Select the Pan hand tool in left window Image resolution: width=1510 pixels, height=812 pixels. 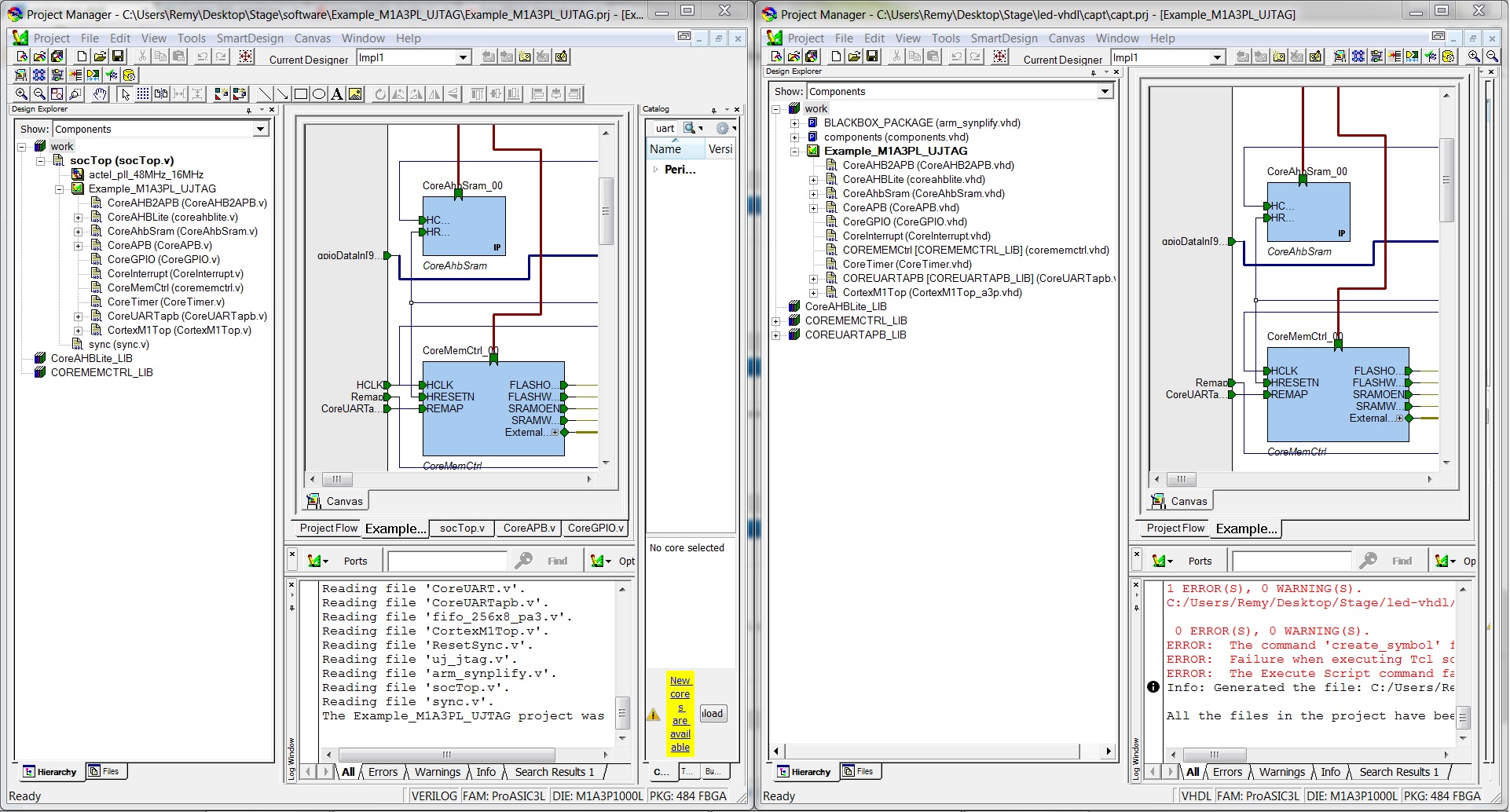pos(100,94)
